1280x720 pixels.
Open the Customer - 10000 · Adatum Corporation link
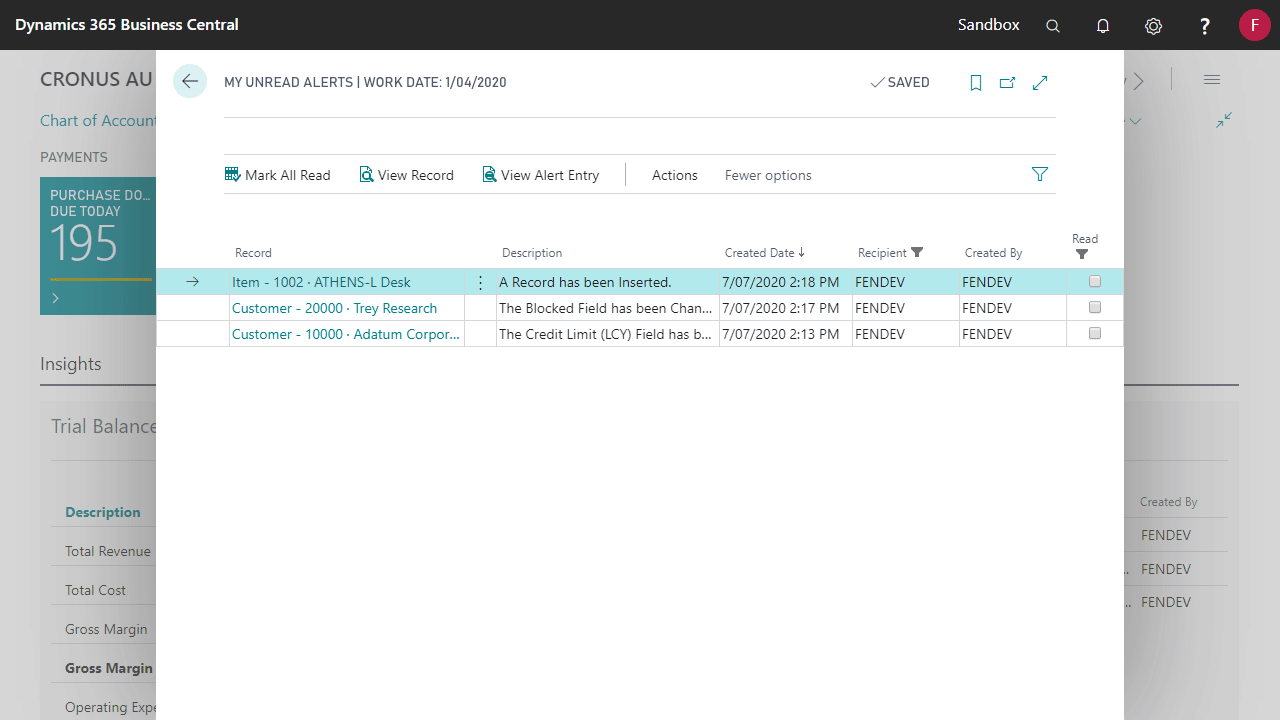(346, 334)
